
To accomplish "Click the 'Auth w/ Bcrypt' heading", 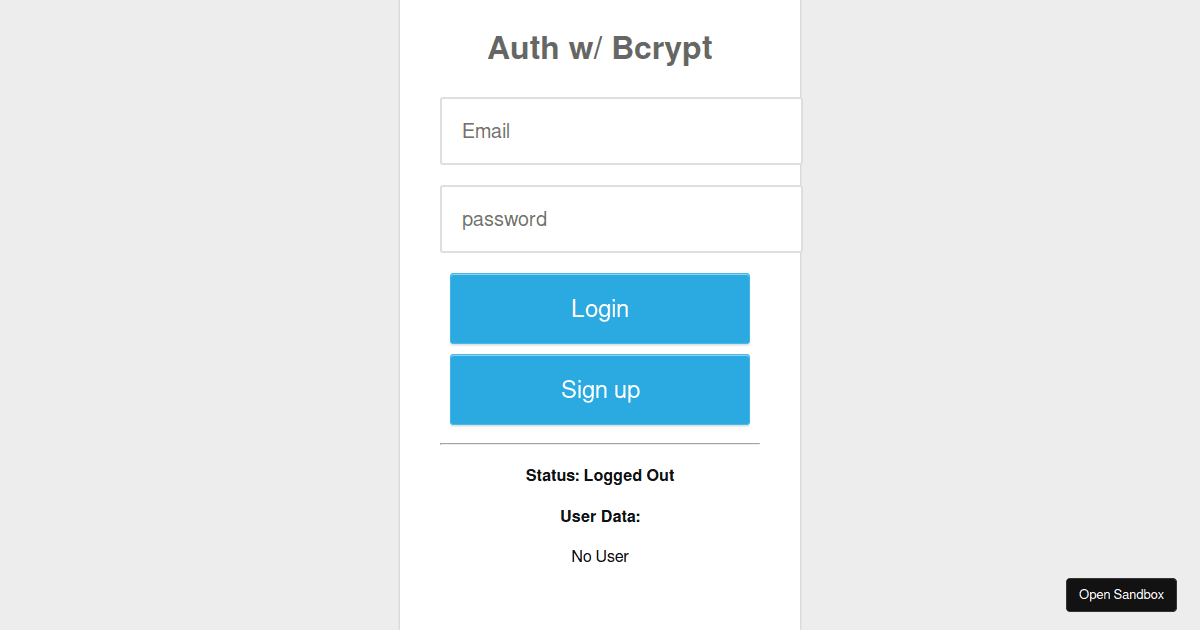I will click(x=600, y=47).
